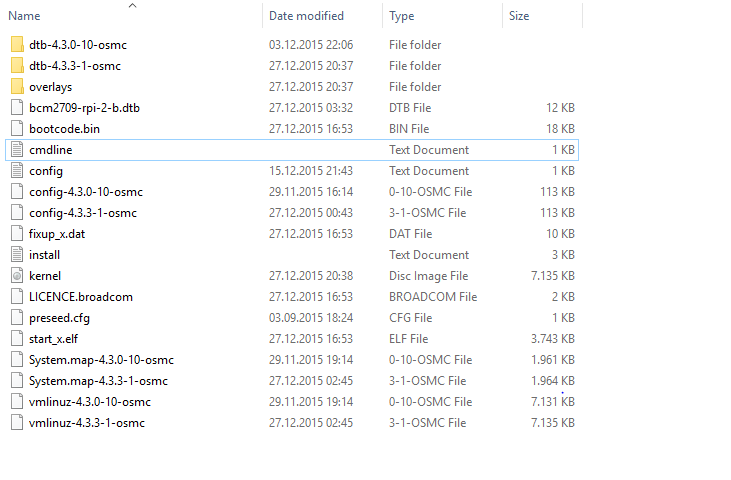Screen dimensions: 731x480
Task: Select the fixup_x.dat file icon
Action: pos(17,233)
